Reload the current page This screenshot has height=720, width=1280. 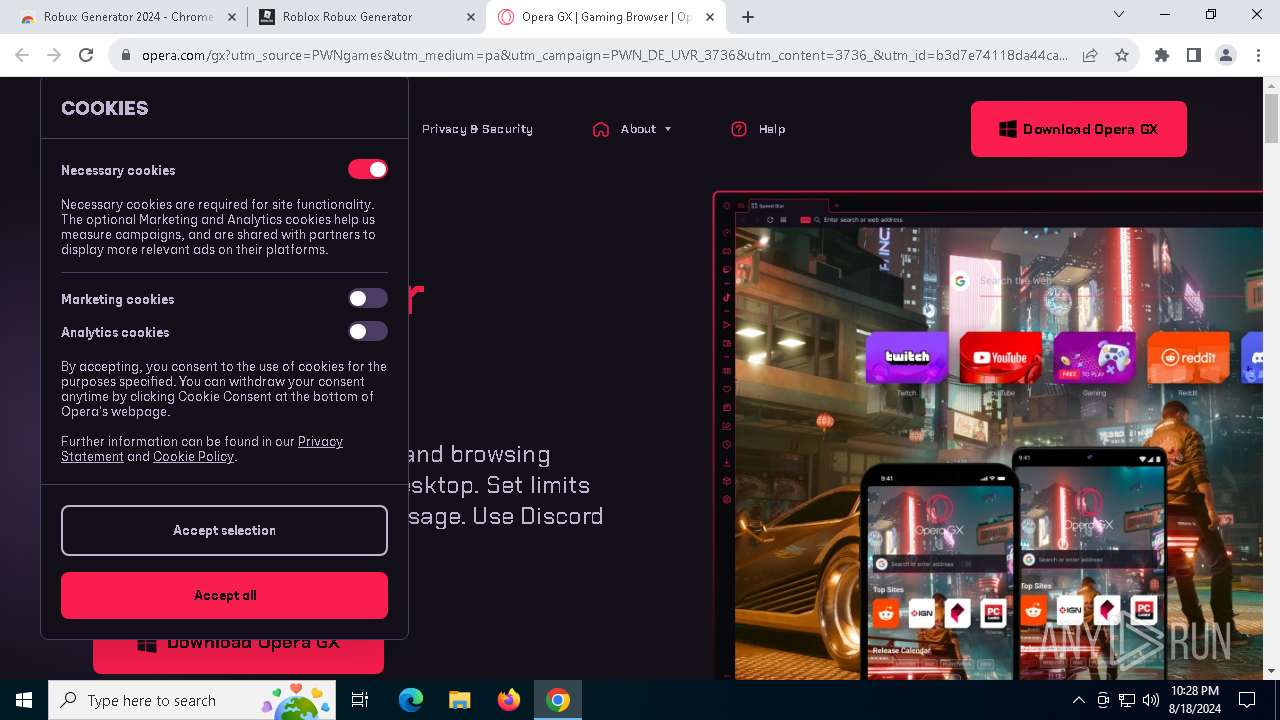86,56
